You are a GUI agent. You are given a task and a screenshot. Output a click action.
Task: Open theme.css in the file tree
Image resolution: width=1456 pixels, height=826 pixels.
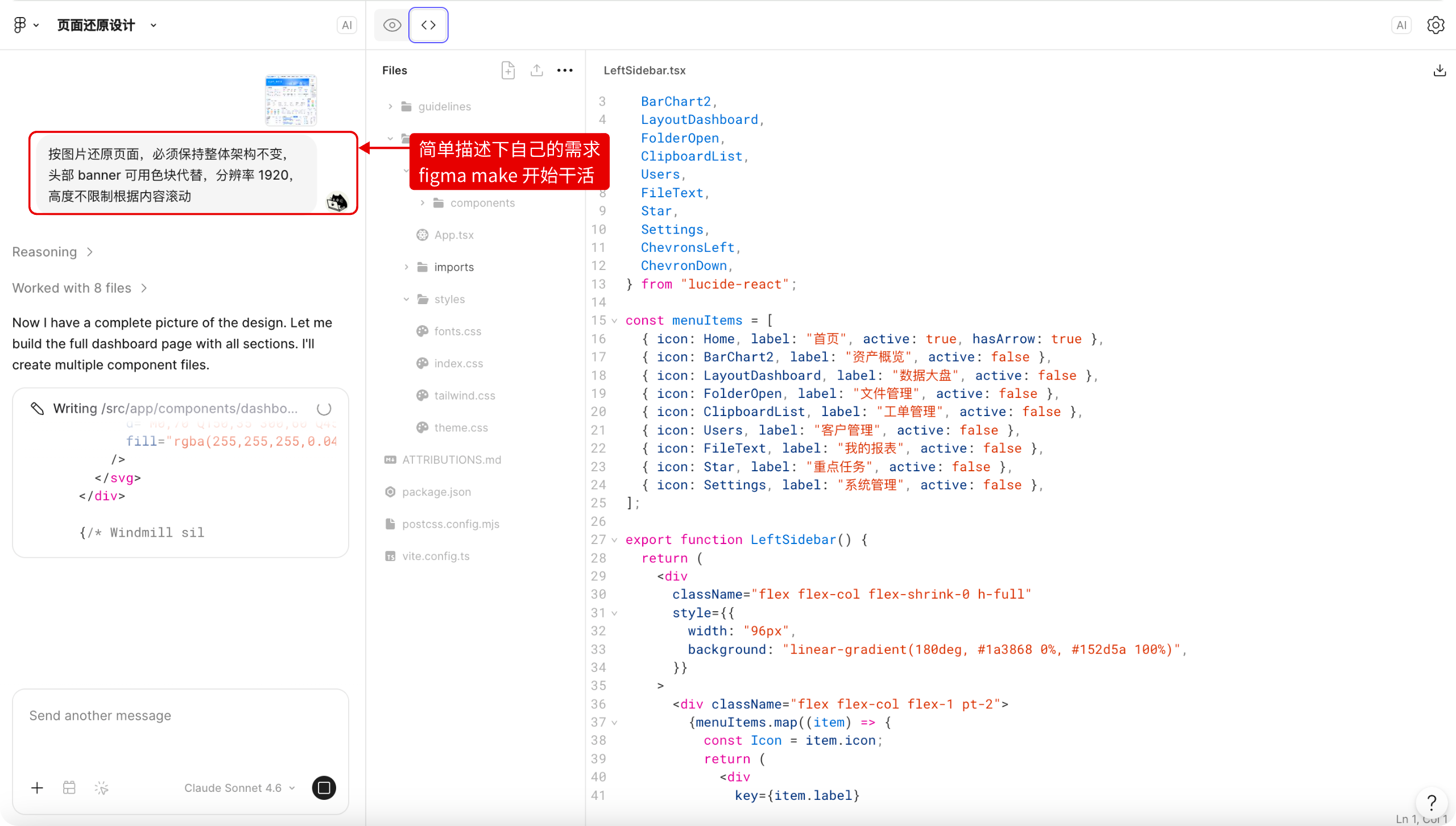click(461, 427)
